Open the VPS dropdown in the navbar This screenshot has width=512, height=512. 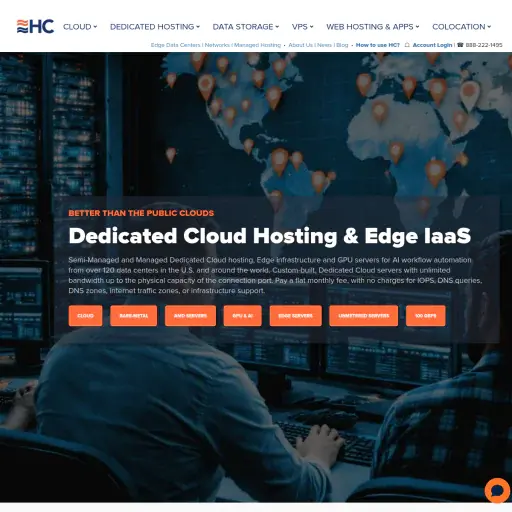pos(302,27)
